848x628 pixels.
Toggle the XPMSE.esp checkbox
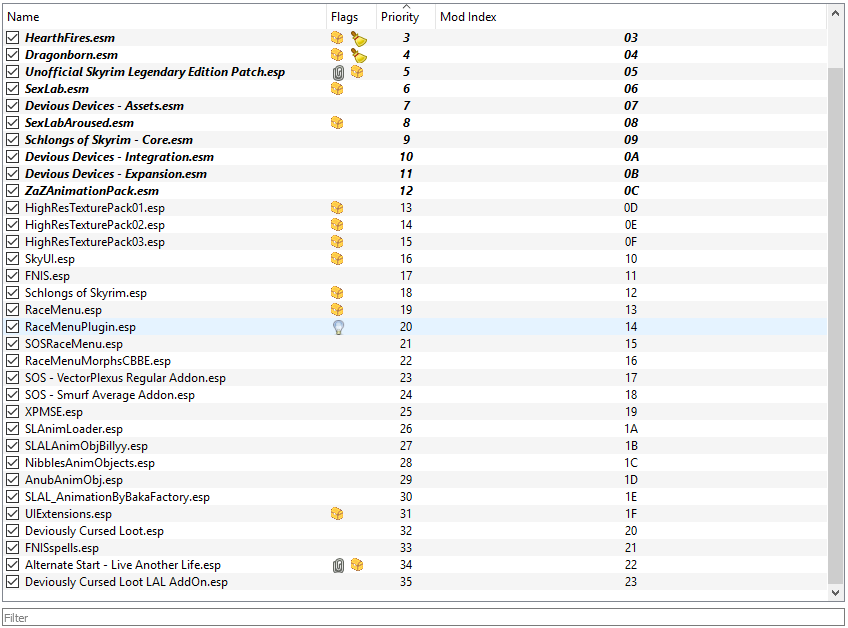12,412
